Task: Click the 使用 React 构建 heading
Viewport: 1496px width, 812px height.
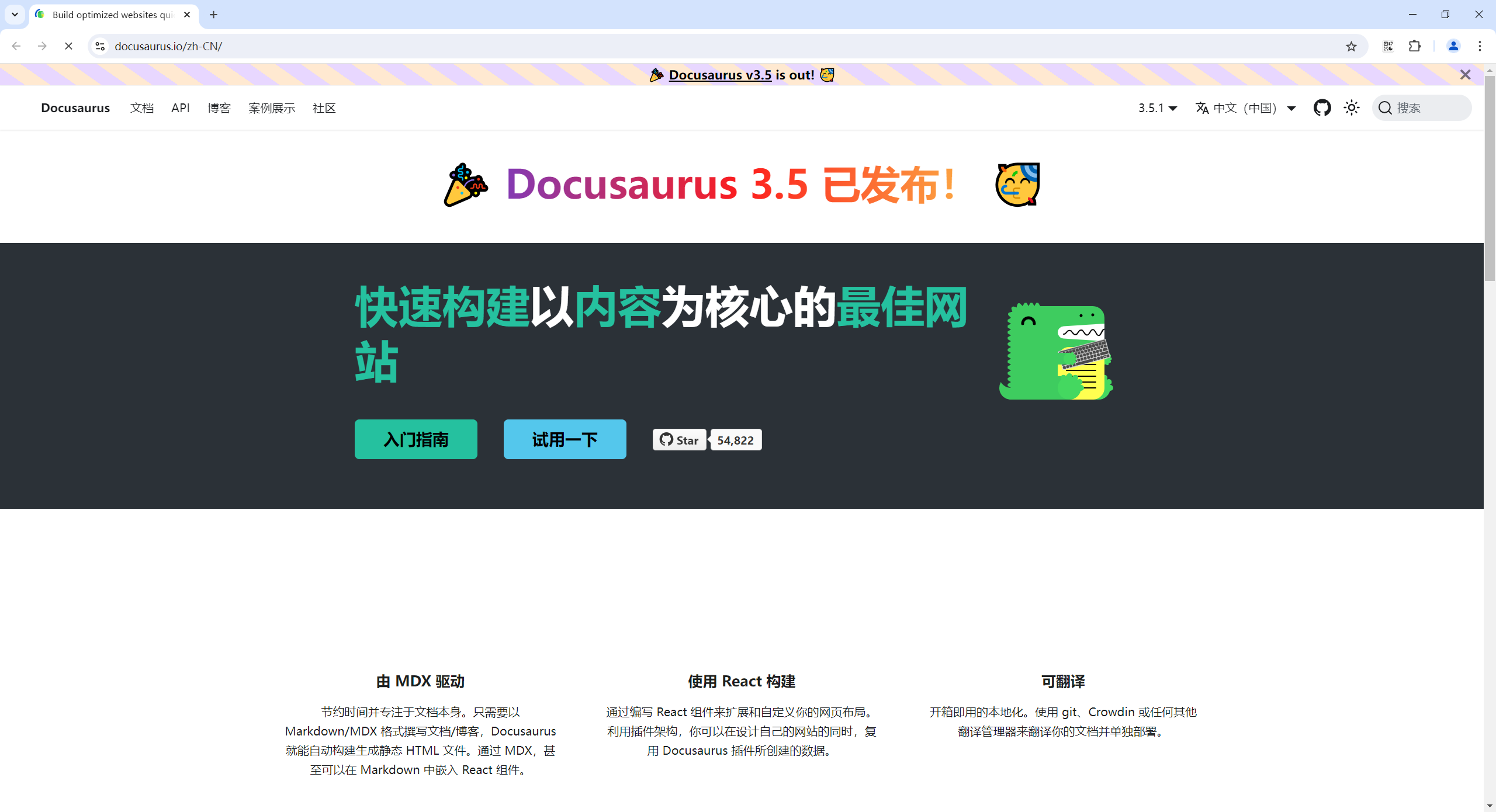Action: point(742,681)
